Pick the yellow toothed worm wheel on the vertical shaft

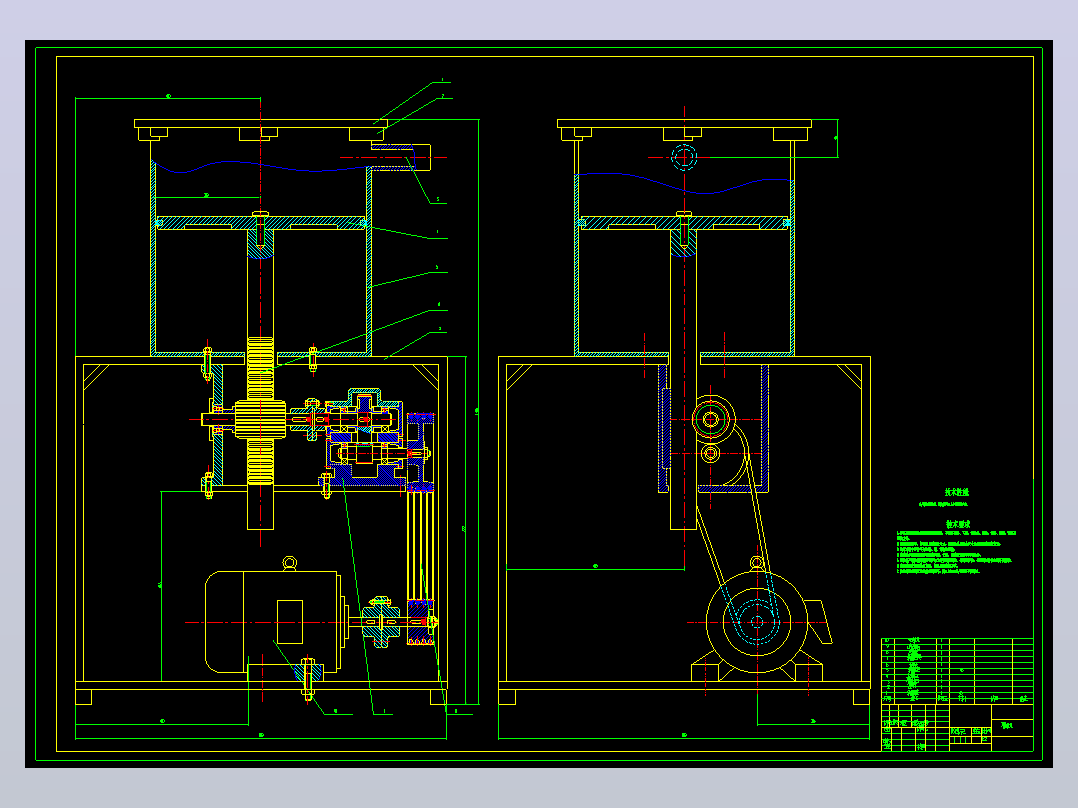pyautogui.click(x=261, y=419)
